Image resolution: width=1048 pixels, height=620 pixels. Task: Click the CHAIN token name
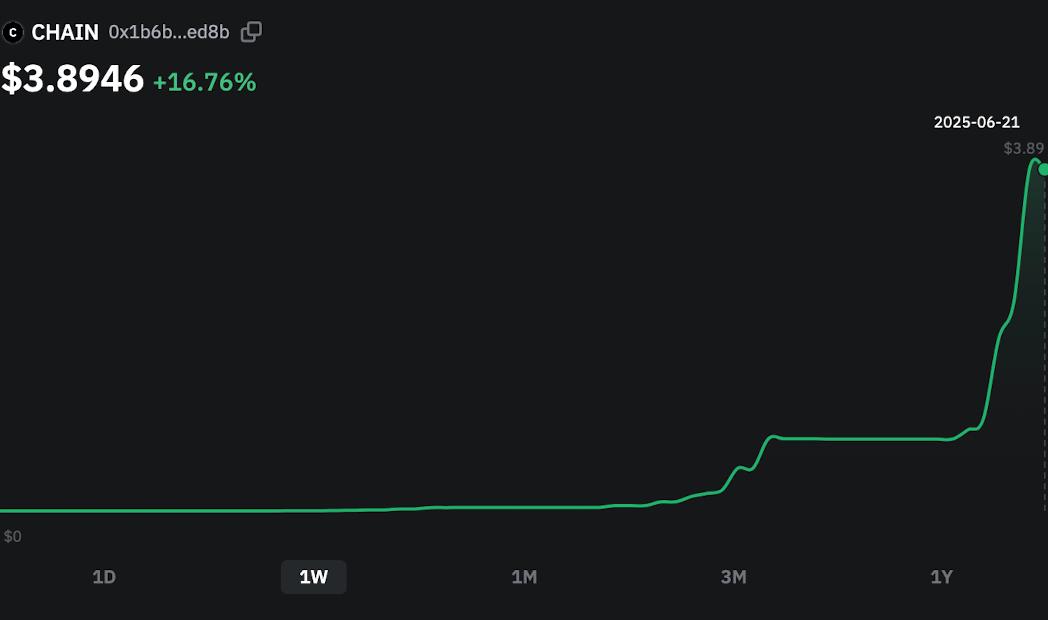pyautogui.click(x=65, y=32)
